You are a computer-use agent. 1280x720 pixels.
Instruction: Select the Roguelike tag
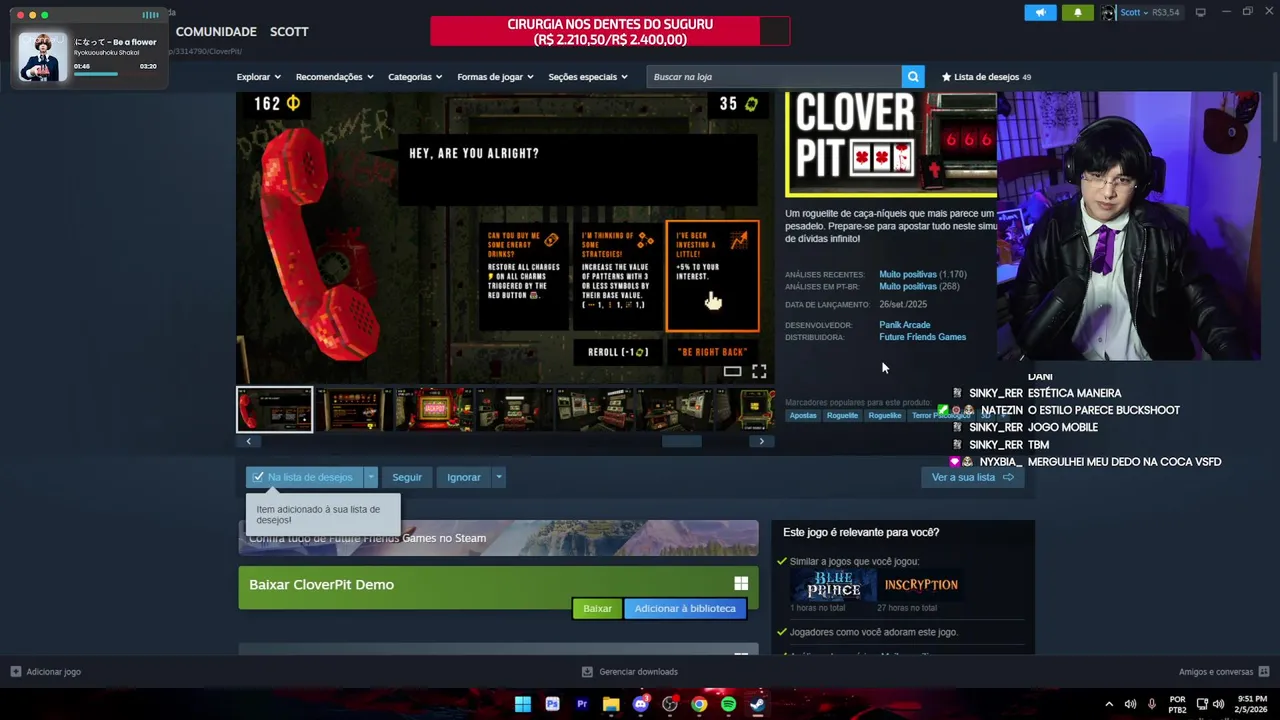pyautogui.click(x=885, y=415)
